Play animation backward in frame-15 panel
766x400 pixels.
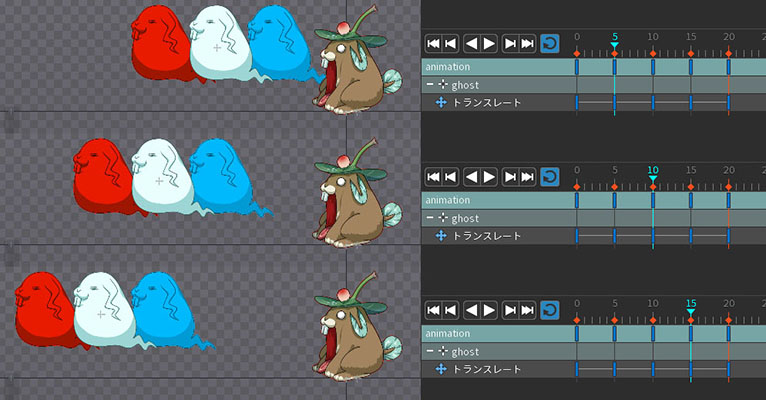471,310
